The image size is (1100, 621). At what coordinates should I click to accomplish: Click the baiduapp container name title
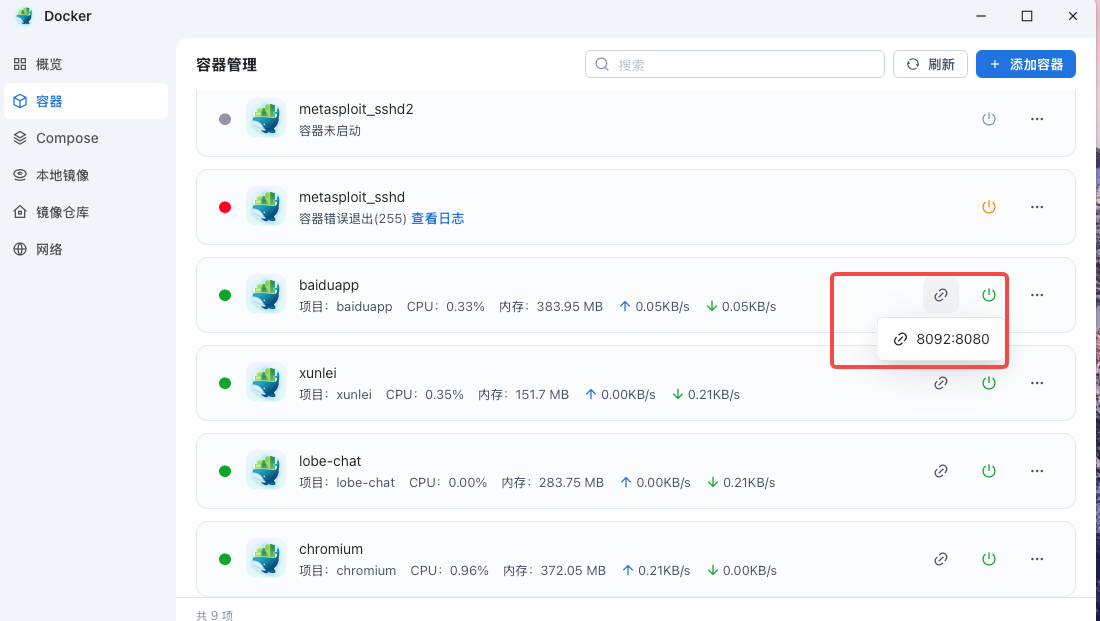(x=329, y=286)
